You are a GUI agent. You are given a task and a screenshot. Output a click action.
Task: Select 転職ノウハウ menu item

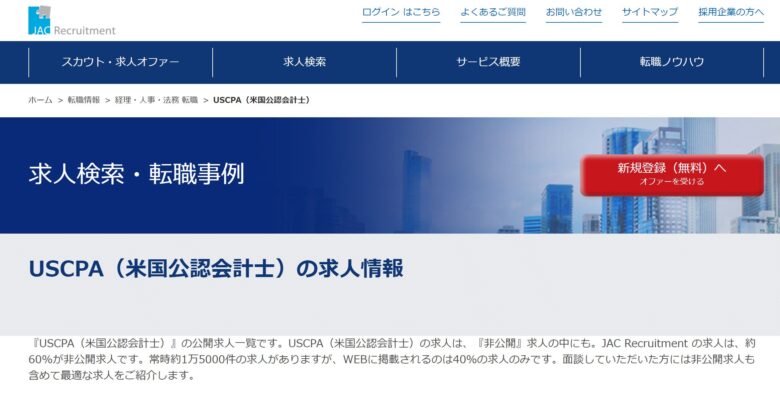pyautogui.click(x=672, y=62)
